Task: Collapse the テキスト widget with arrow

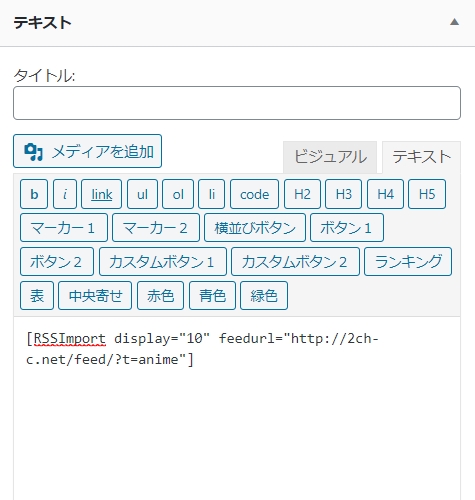Action: 454,22
